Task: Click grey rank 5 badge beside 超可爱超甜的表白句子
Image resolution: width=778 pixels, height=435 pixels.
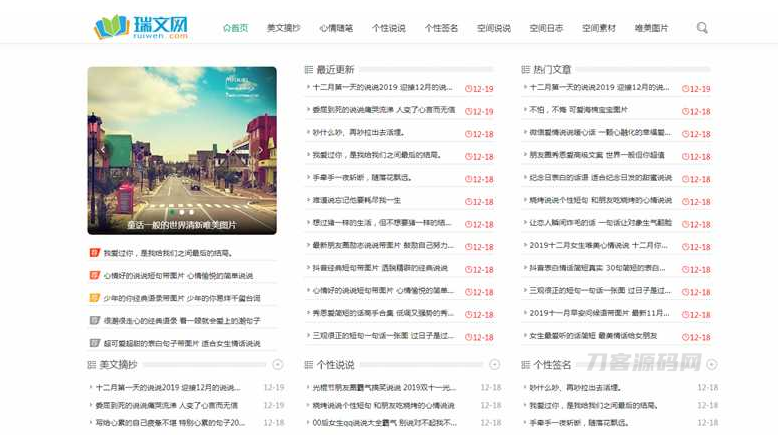Action: point(95,343)
